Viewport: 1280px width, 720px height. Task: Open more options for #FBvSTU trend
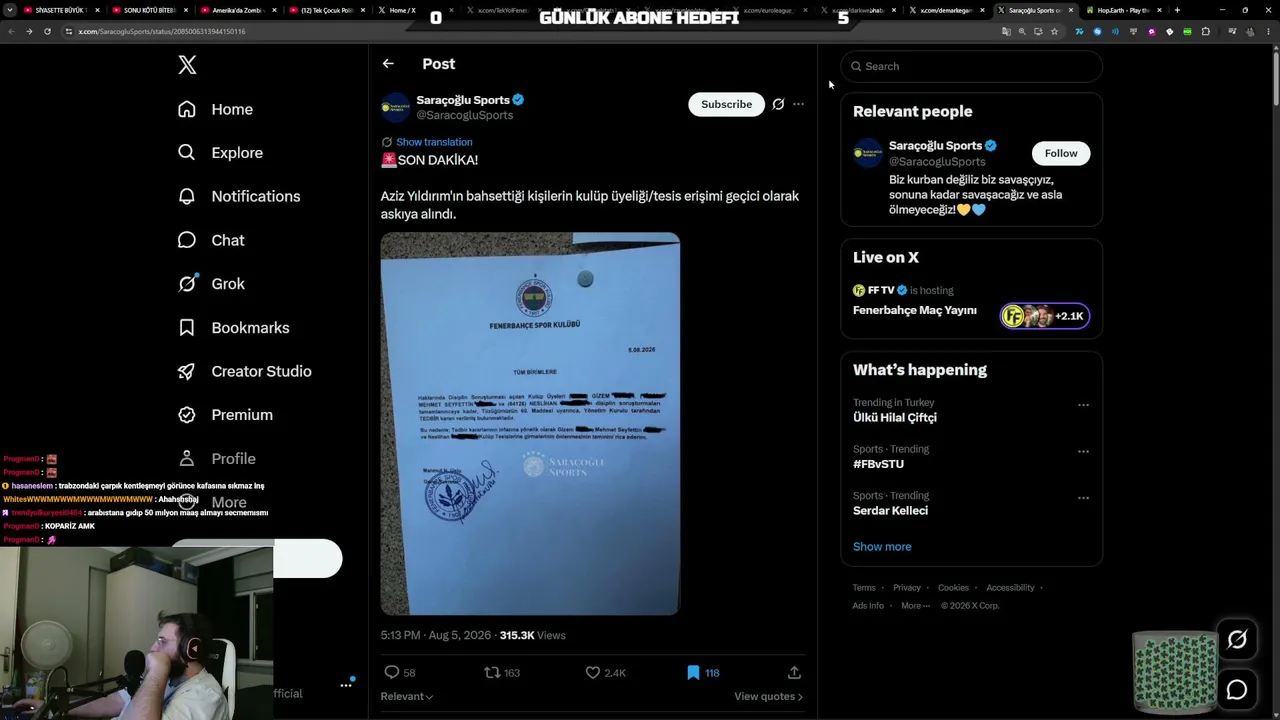[1083, 452]
